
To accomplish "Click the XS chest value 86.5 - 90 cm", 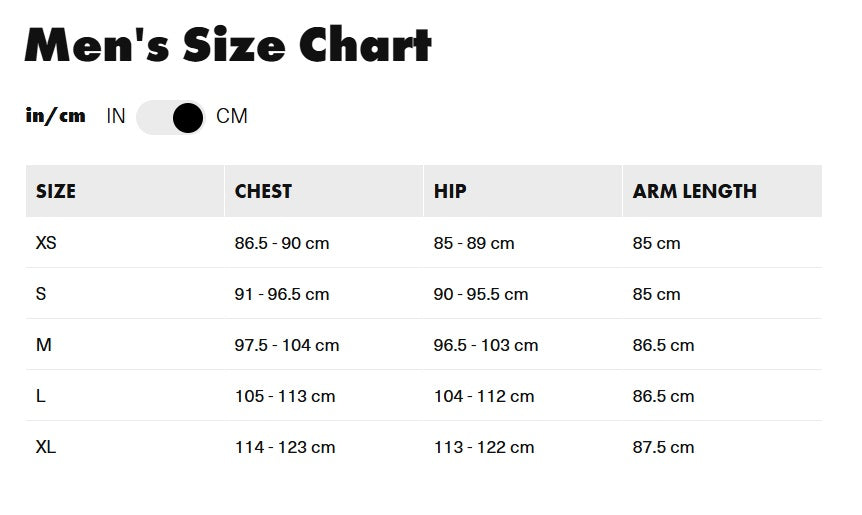I will 282,243.
